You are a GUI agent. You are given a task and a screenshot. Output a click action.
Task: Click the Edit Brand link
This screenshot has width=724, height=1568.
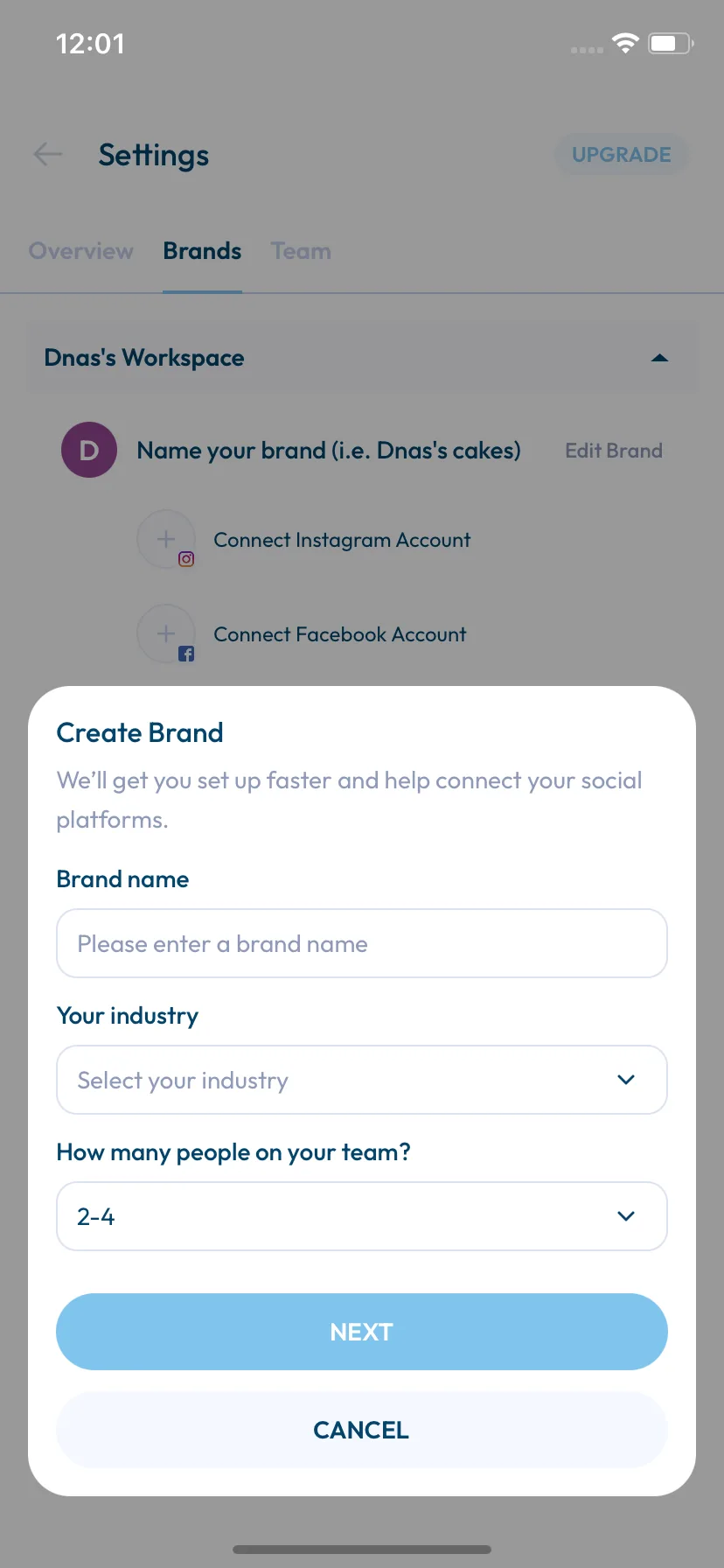[x=614, y=451]
